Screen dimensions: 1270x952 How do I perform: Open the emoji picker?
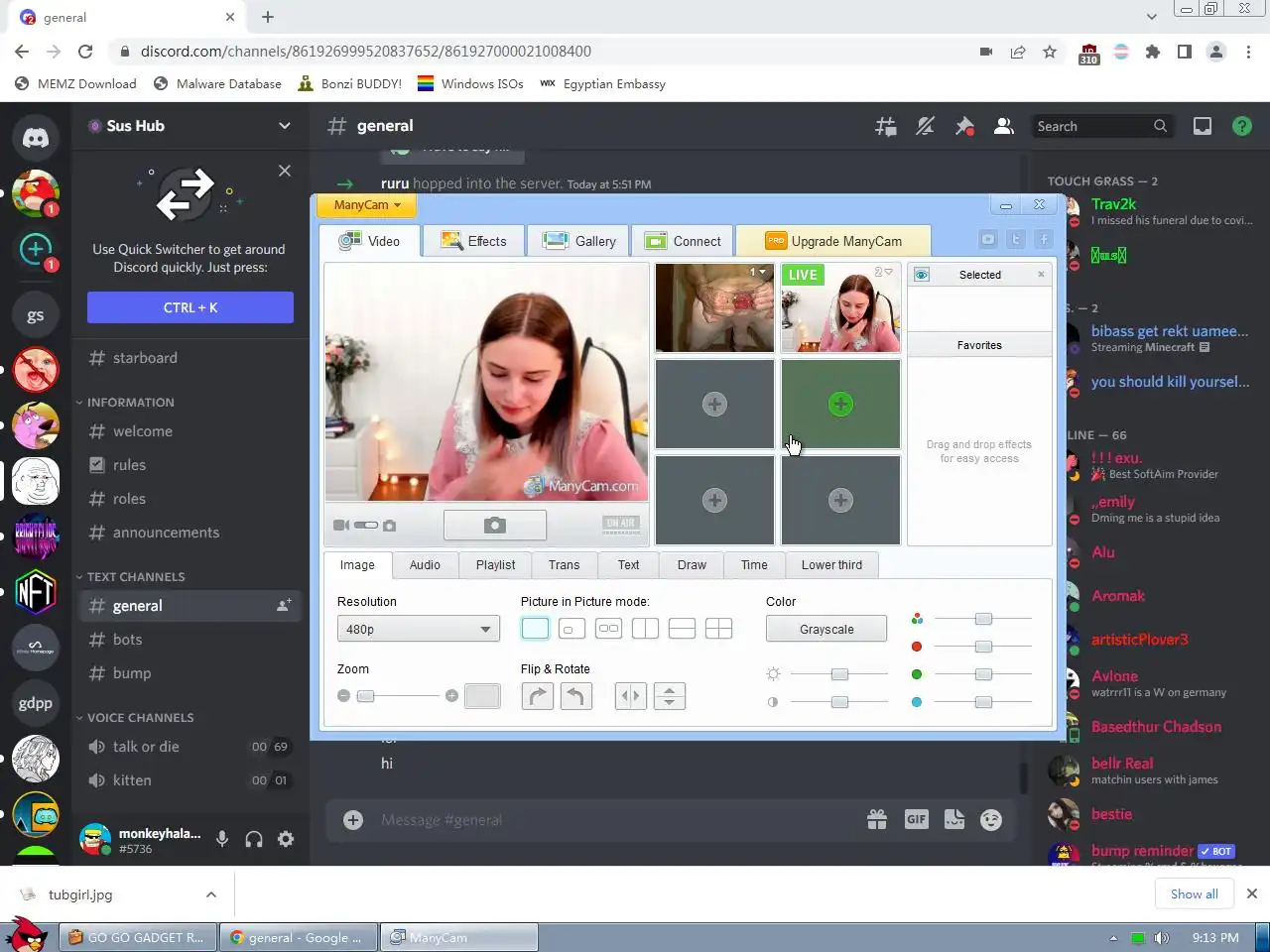991,820
